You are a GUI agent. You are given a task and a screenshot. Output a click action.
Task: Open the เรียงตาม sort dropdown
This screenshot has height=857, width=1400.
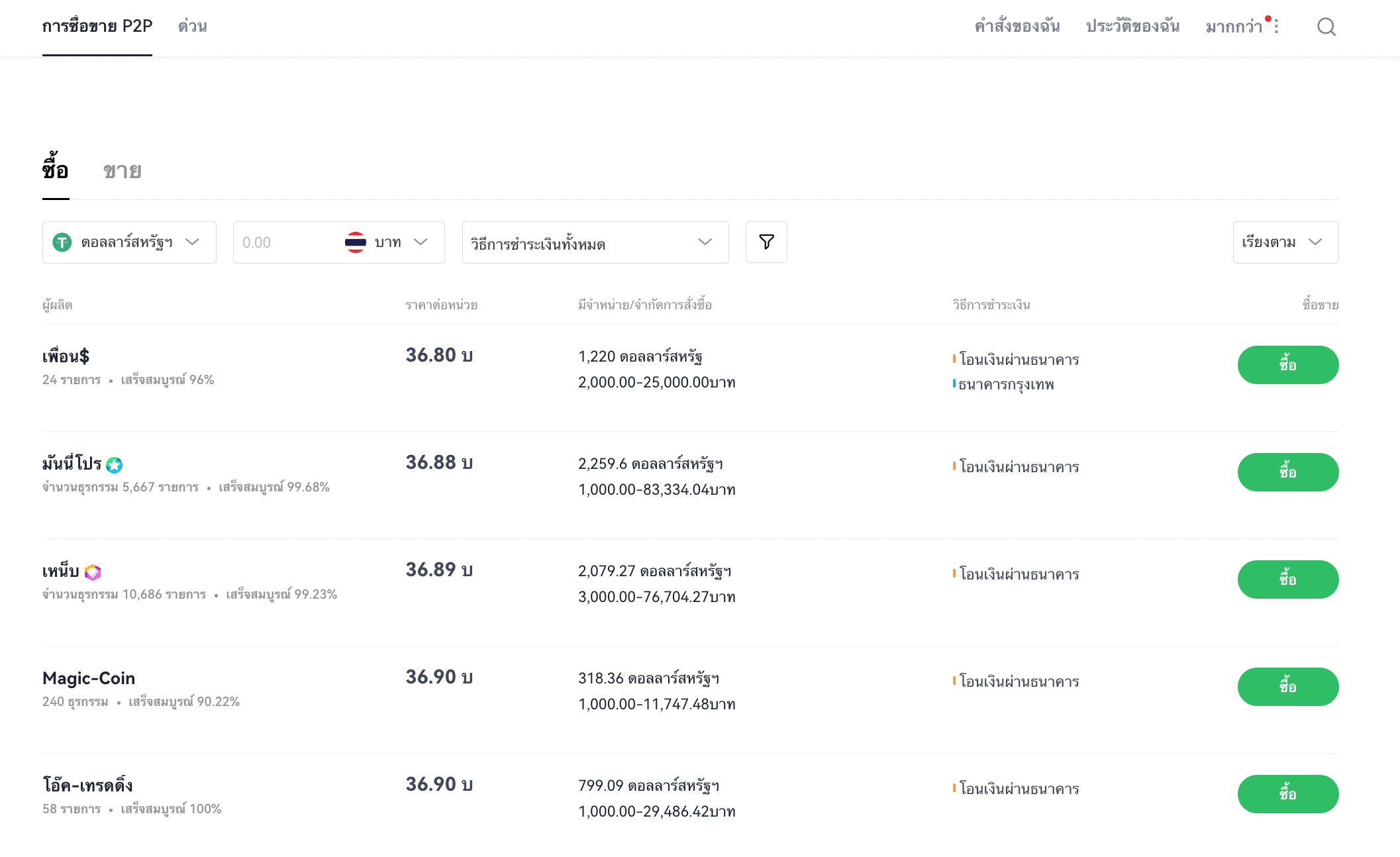pos(1285,242)
